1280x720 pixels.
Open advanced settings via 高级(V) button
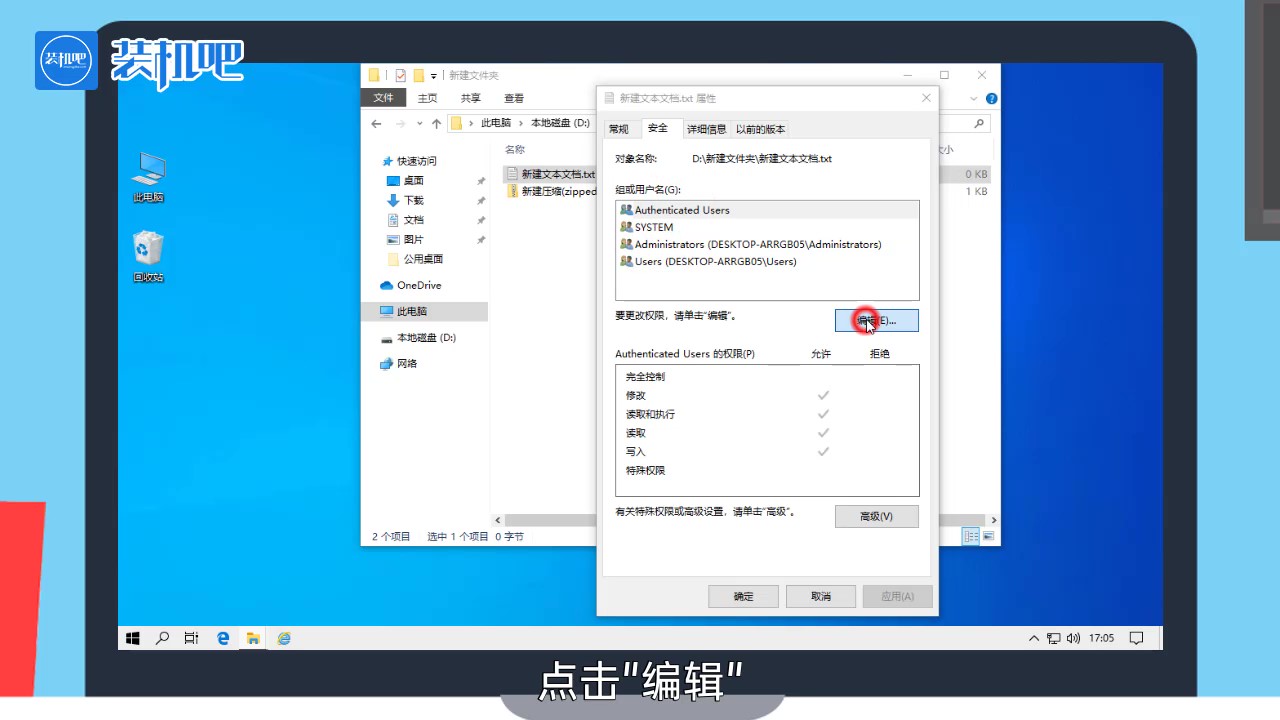tap(877, 516)
